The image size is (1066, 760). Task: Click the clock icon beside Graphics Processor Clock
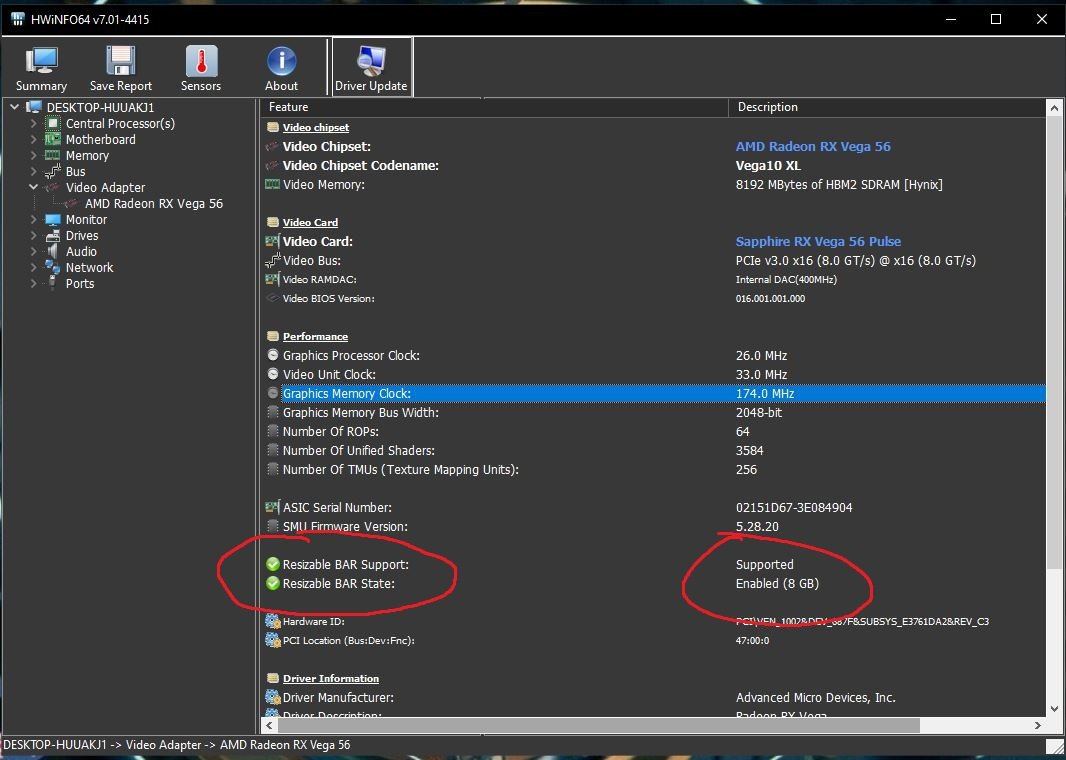tap(273, 355)
